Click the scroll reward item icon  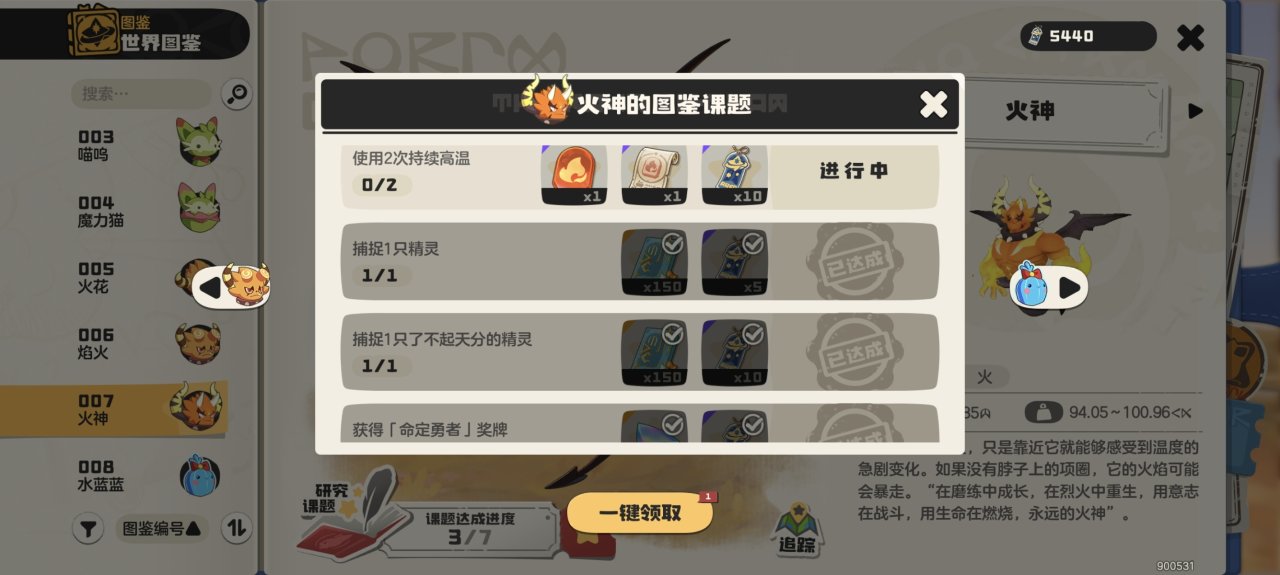tap(654, 175)
